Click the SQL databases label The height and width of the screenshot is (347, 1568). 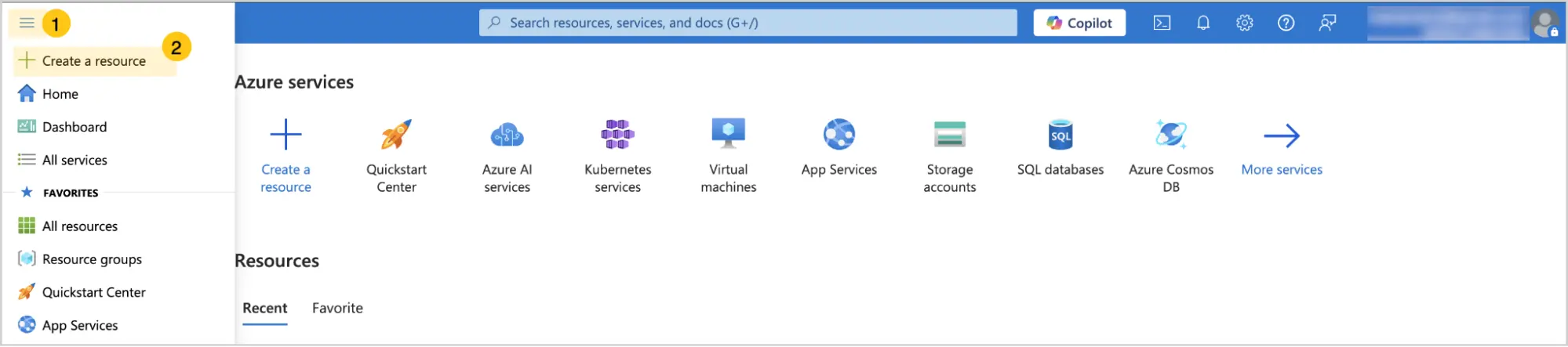1060,169
